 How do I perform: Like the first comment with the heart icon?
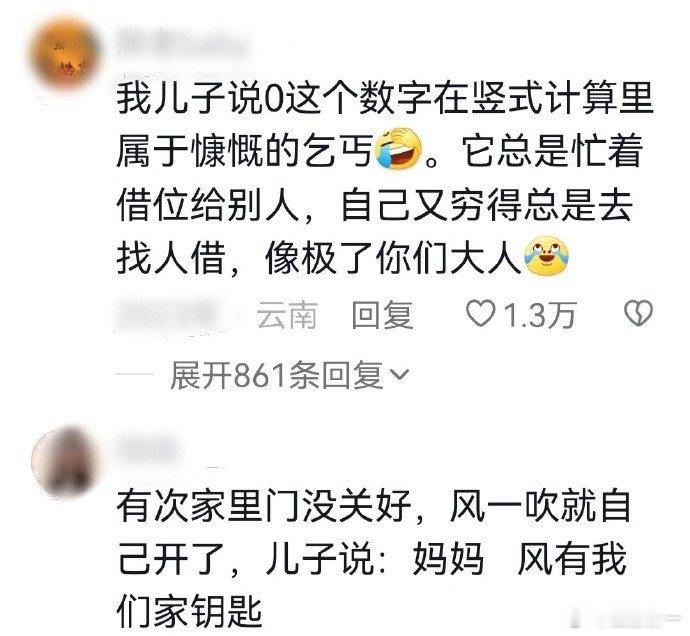pyautogui.click(x=480, y=313)
